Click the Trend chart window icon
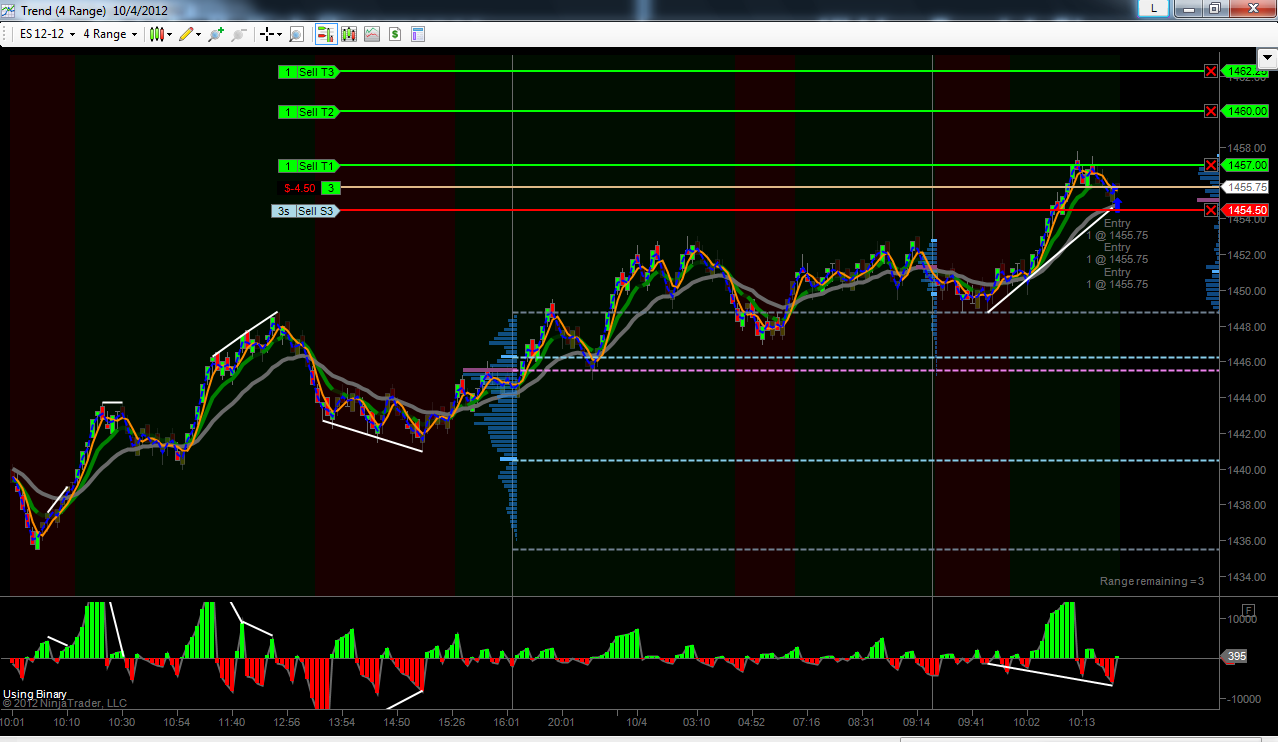This screenshot has height=742, width=1278. [9, 9]
